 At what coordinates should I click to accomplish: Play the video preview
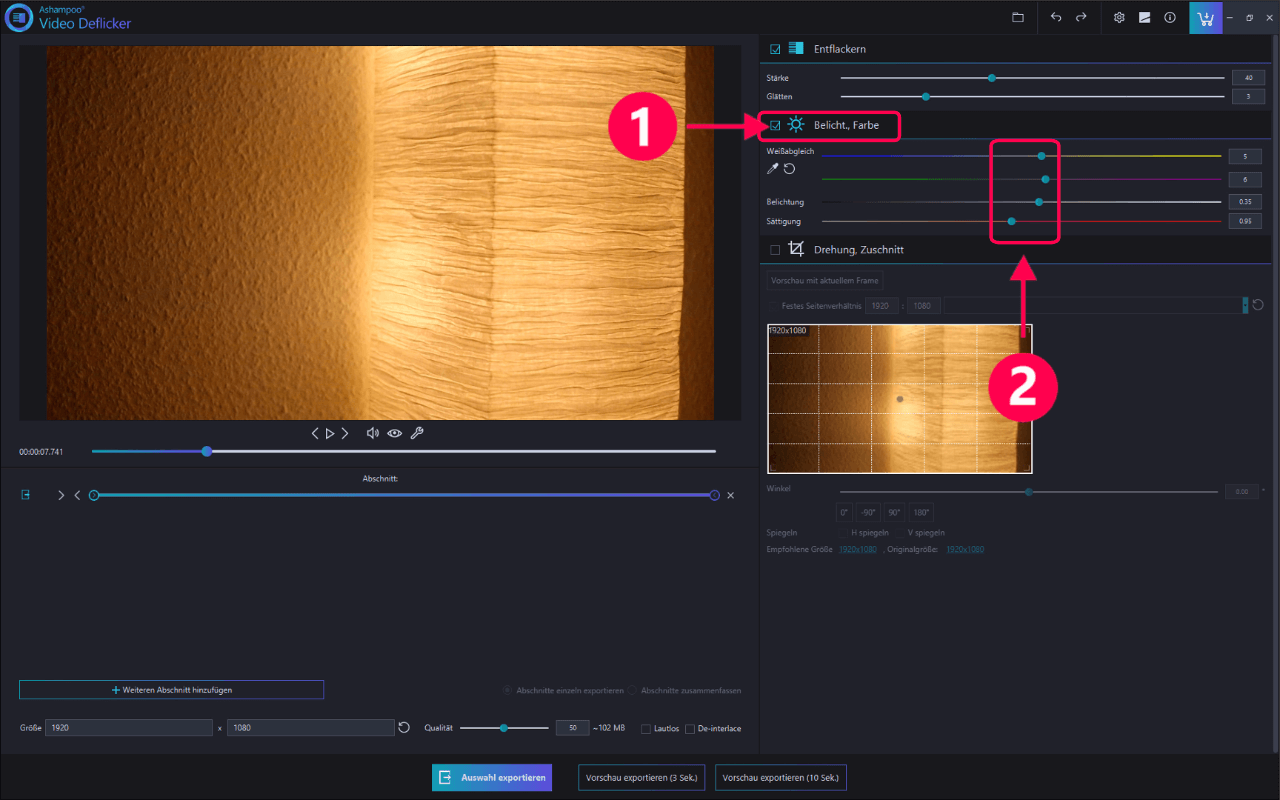[x=330, y=433]
